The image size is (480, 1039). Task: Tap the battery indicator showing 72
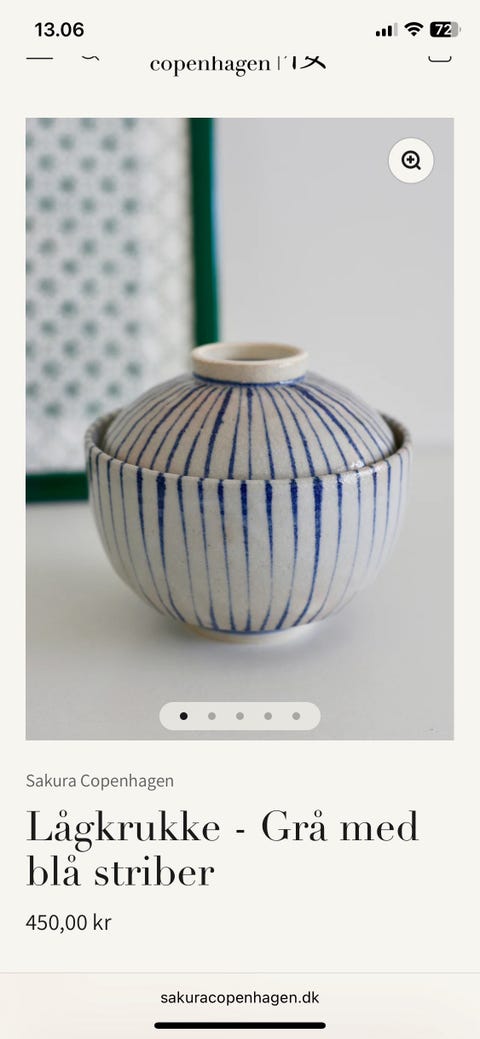(x=445, y=29)
